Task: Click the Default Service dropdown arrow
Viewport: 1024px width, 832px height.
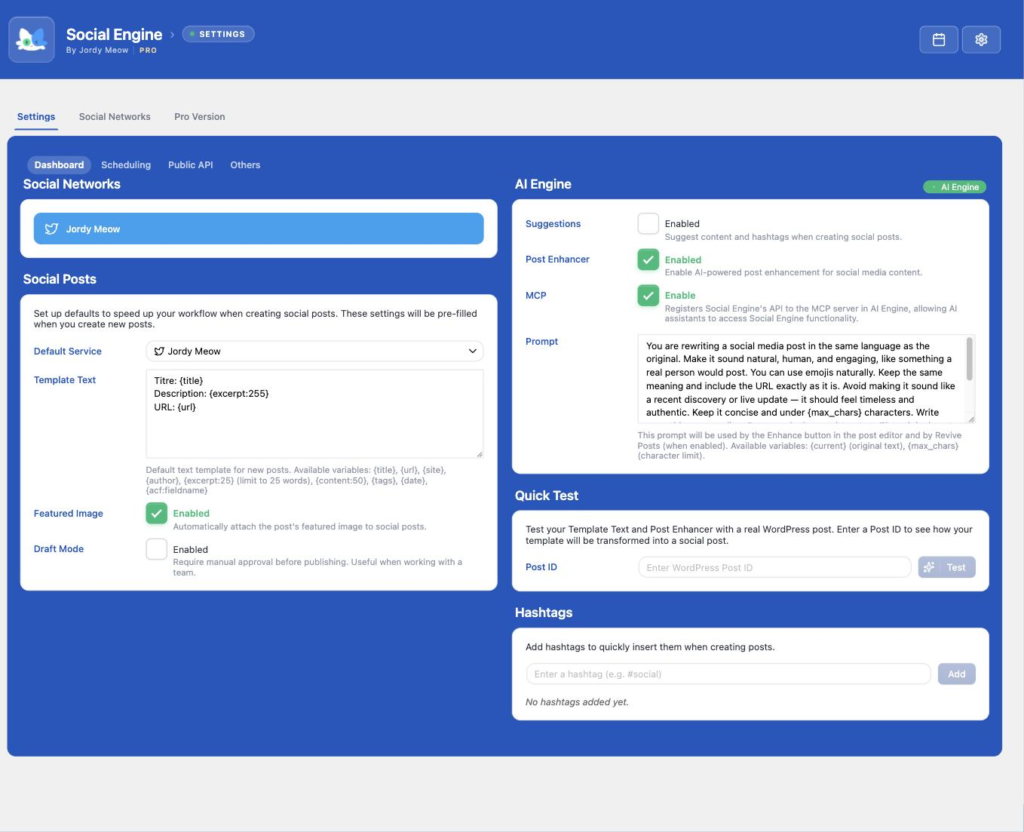Action: pyautogui.click(x=472, y=351)
